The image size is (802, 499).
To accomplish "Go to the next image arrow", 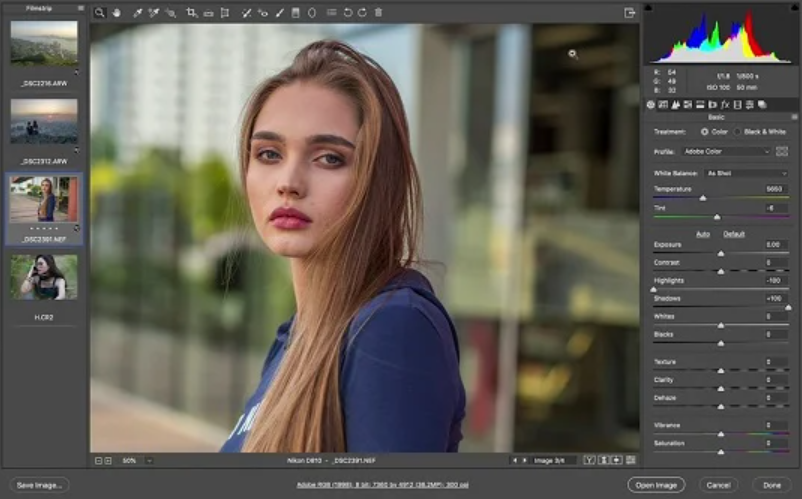I will click(524, 461).
